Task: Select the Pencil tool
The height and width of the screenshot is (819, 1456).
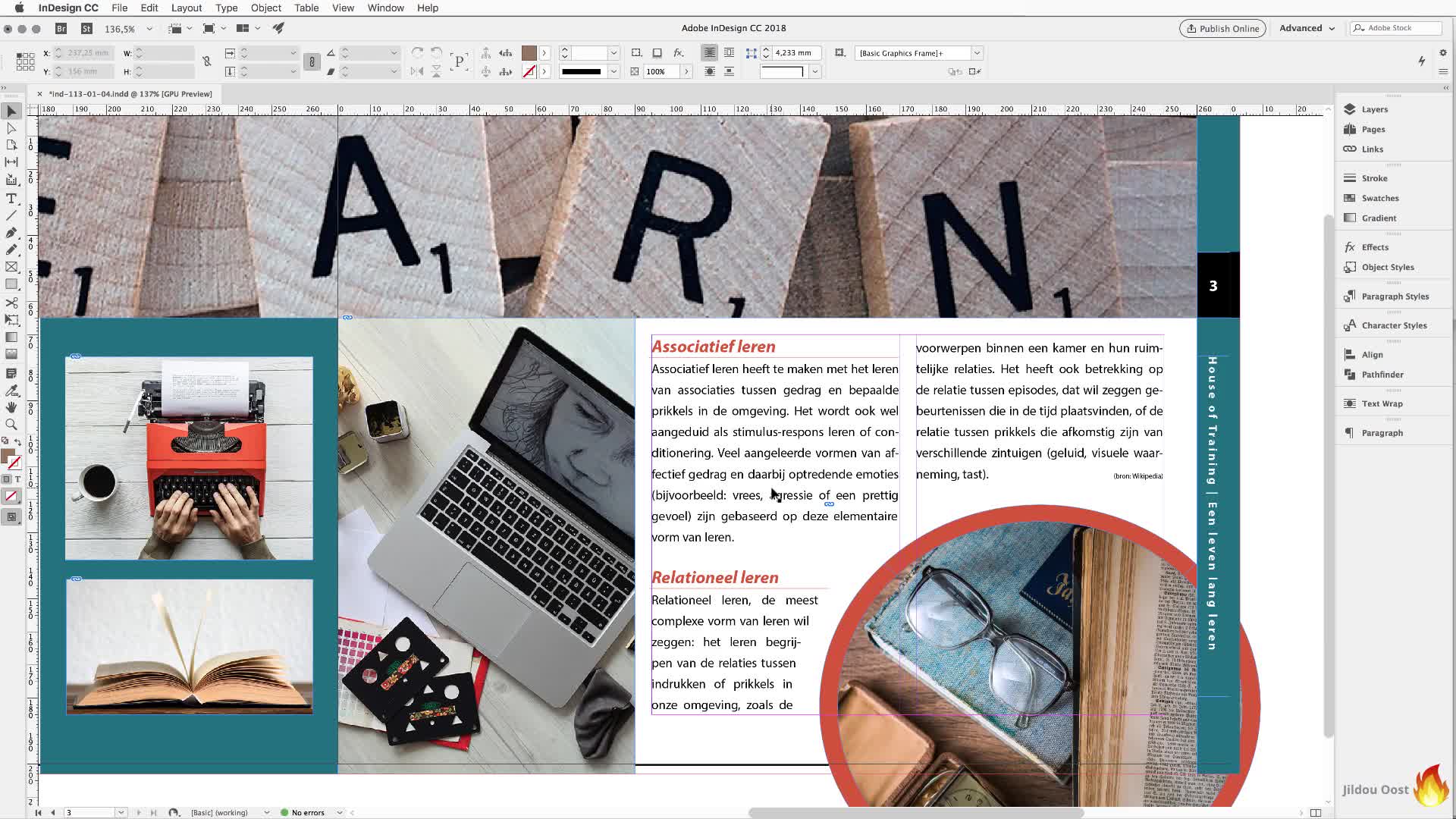Action: [11, 249]
